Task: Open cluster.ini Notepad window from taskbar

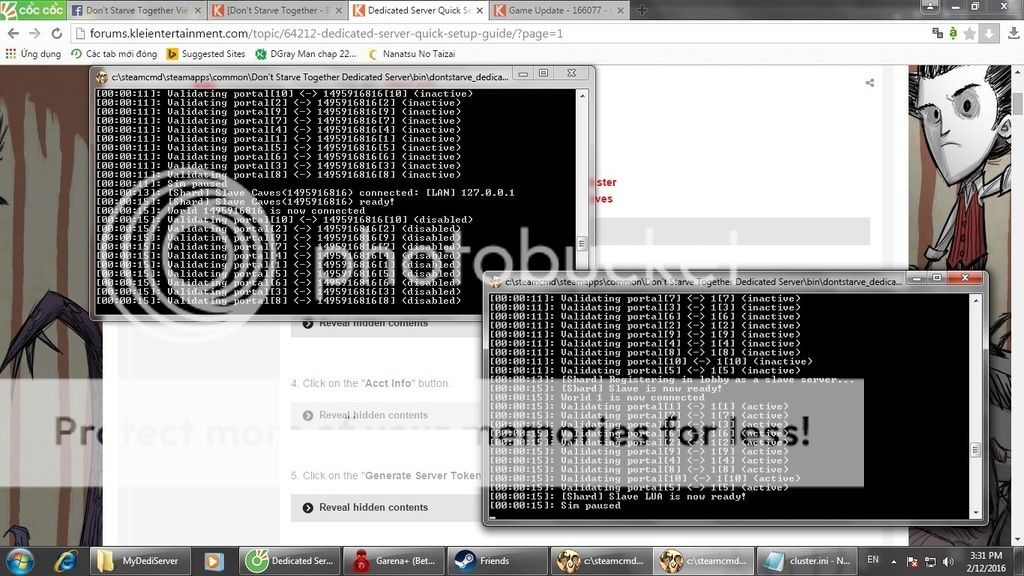Action: click(x=798, y=561)
